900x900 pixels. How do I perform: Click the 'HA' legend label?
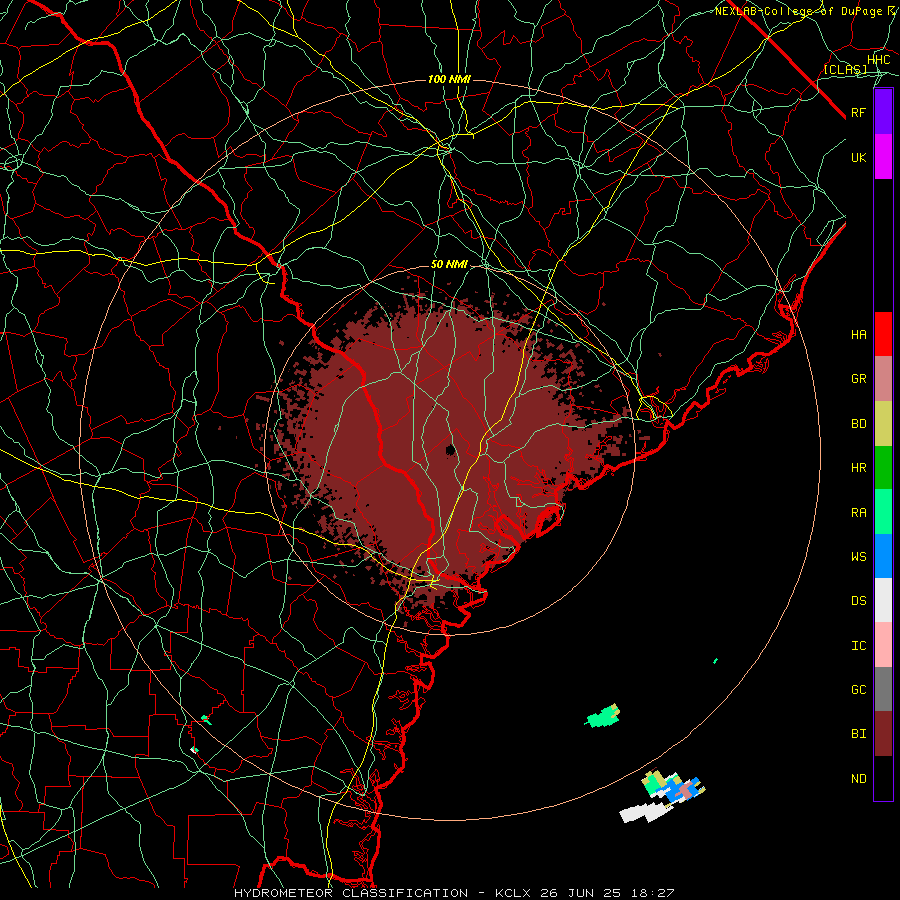858,335
